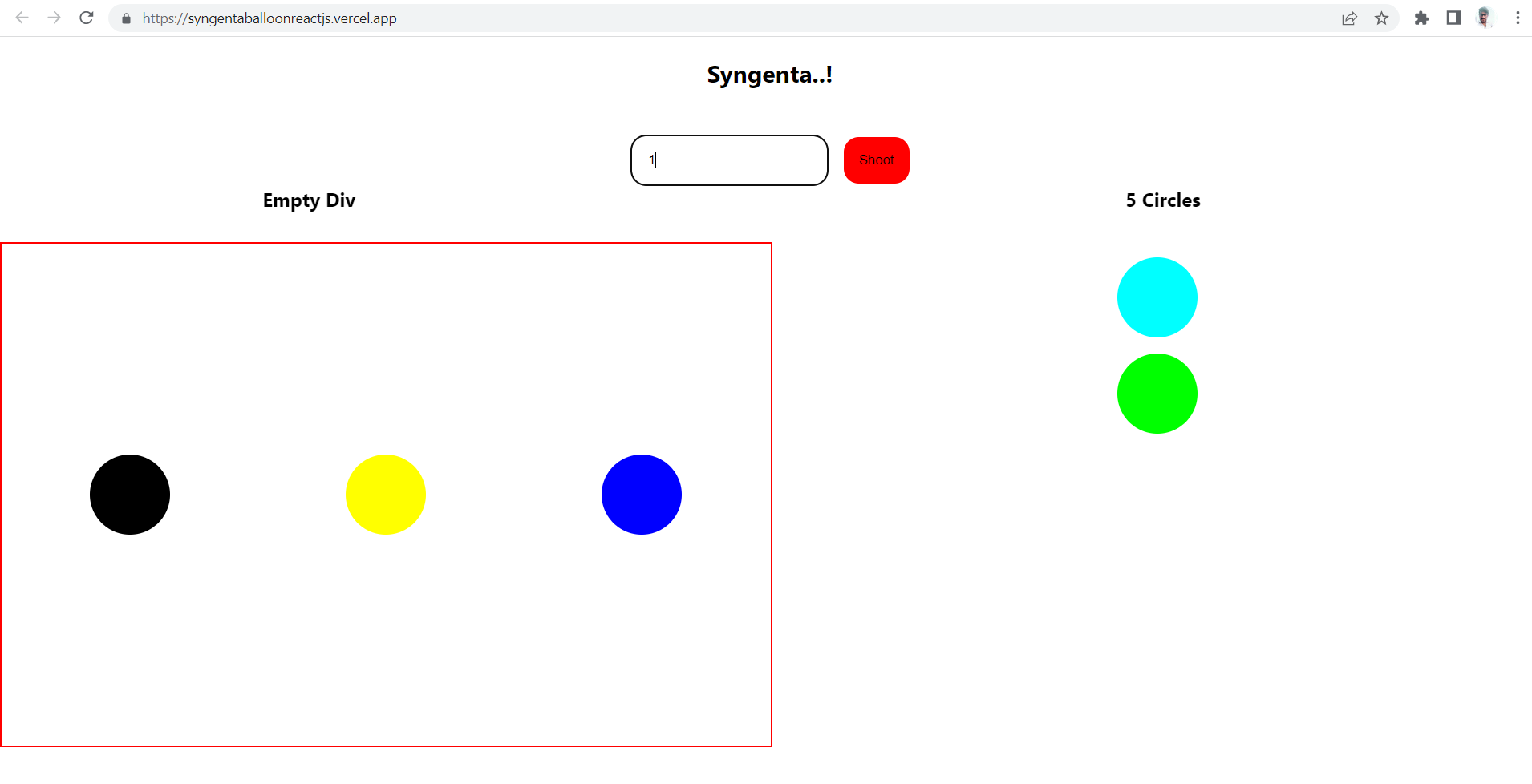
Task: Select the cyan circle
Action: click(1157, 297)
